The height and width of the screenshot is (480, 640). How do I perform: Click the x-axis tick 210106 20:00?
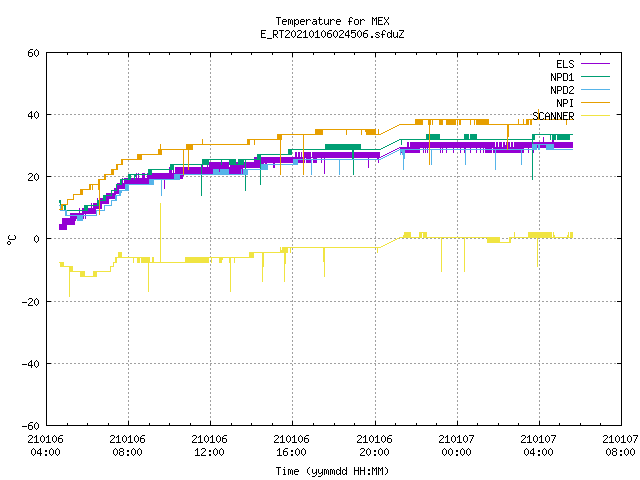374,446
